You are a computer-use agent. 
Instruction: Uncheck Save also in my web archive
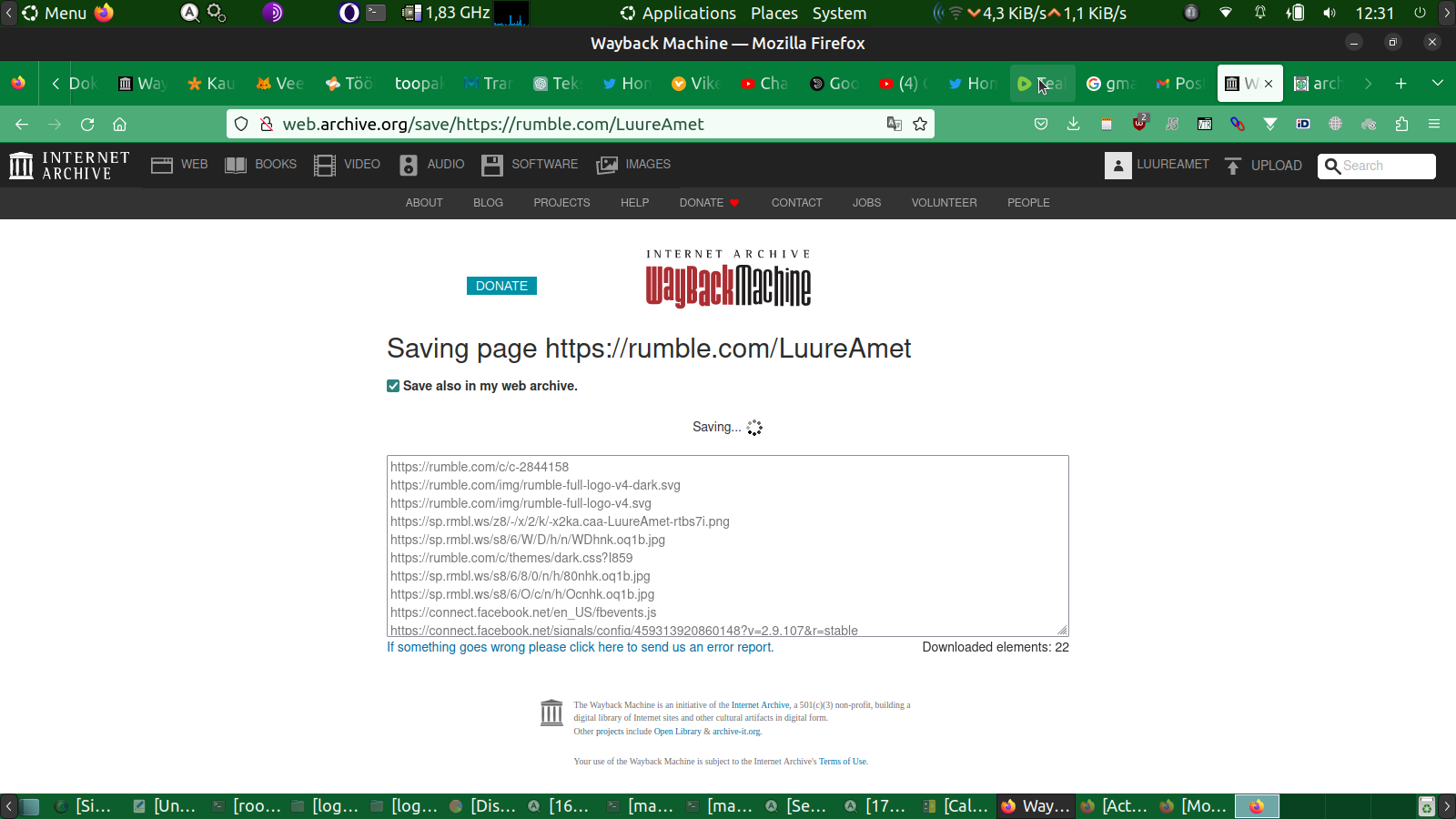pyautogui.click(x=393, y=386)
